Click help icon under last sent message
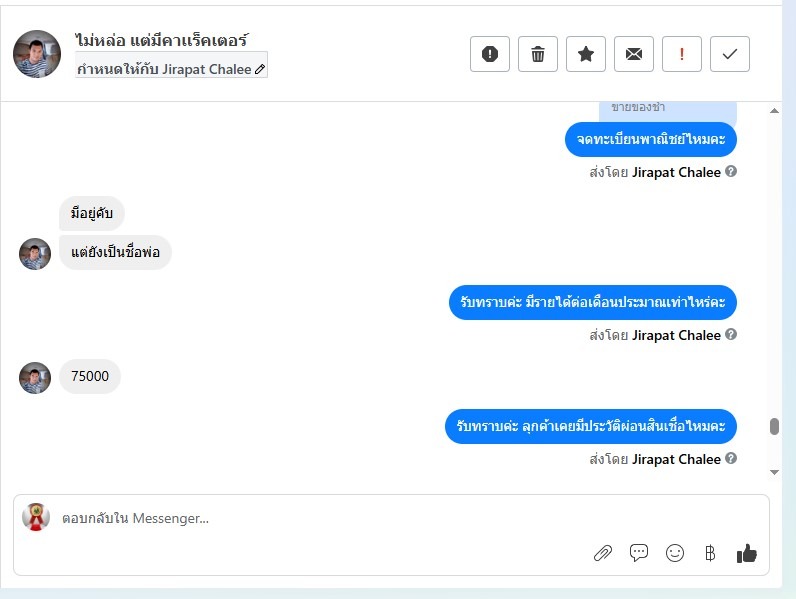The height and width of the screenshot is (599, 796). click(731, 458)
